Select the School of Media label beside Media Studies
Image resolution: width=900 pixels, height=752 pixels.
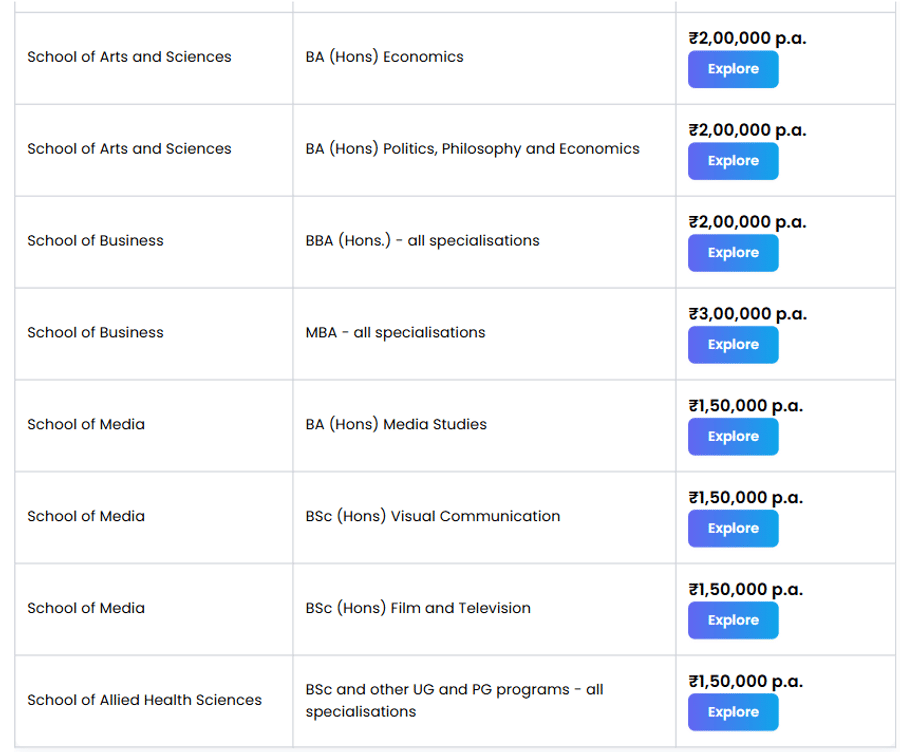click(86, 424)
